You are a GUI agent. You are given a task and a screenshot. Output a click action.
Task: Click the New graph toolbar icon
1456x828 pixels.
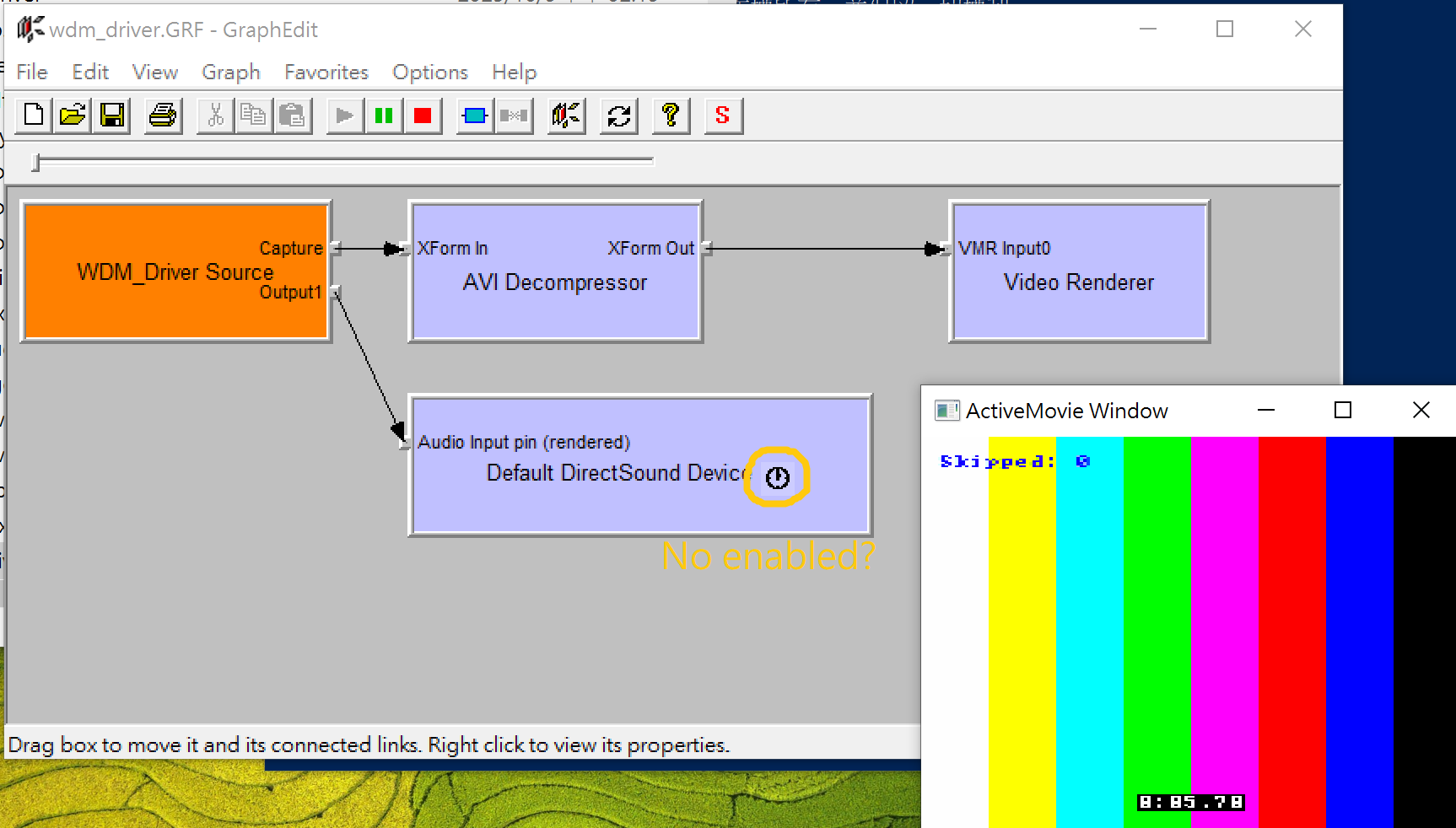point(34,116)
